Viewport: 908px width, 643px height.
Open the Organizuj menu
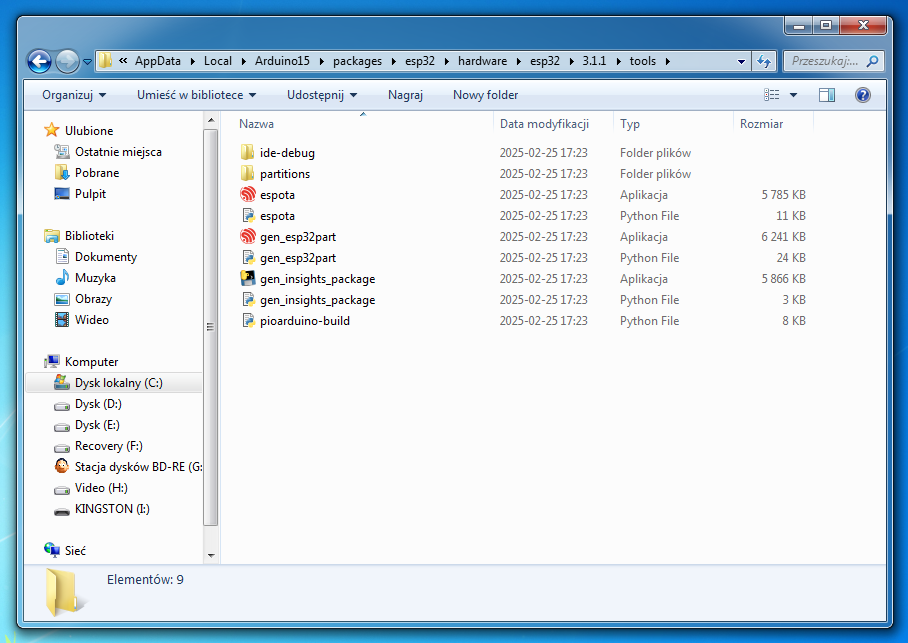pos(74,95)
